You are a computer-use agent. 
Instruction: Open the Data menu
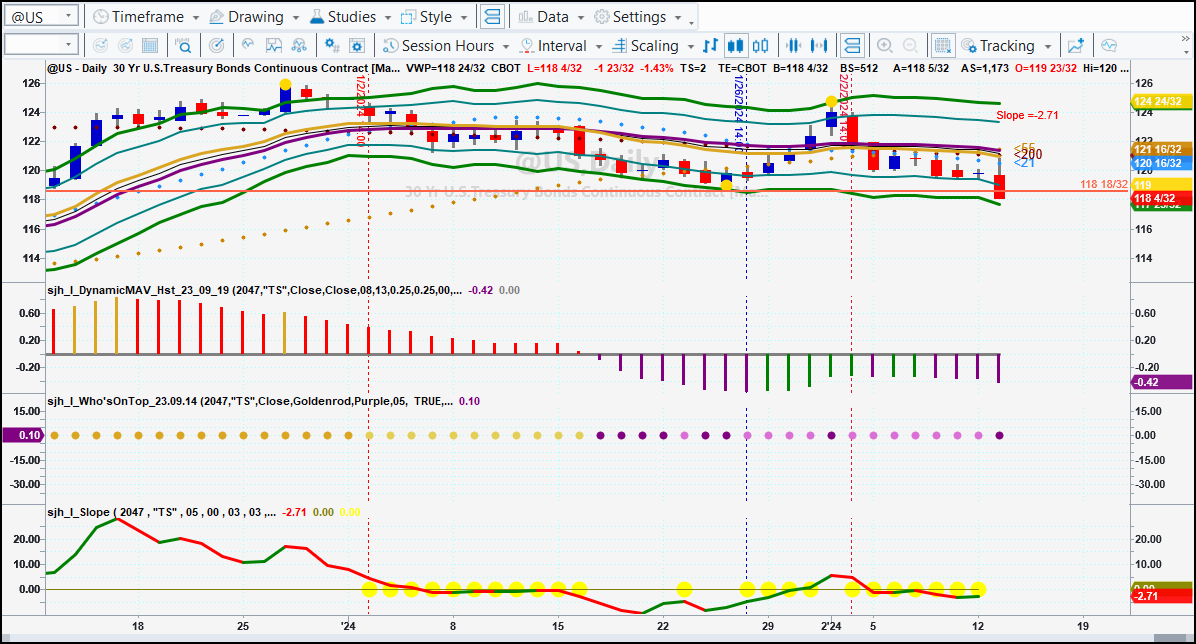(x=551, y=16)
